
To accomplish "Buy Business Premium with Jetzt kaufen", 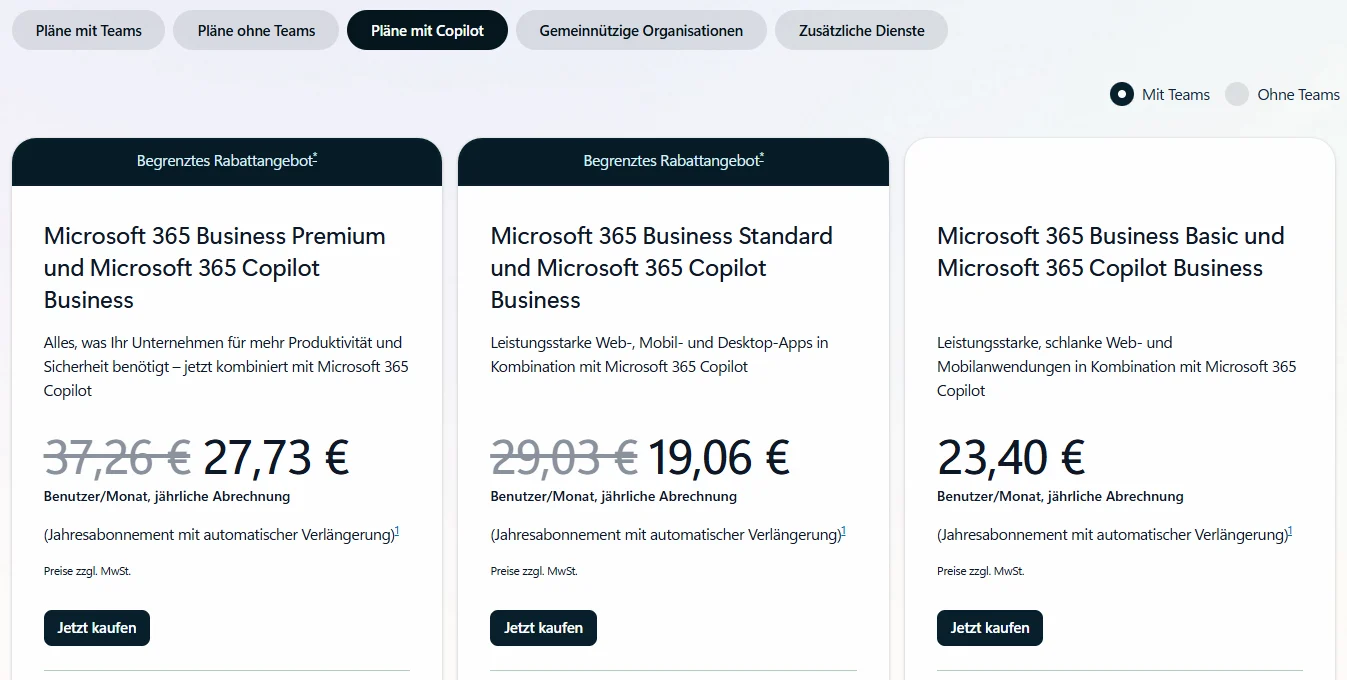I will coord(97,628).
